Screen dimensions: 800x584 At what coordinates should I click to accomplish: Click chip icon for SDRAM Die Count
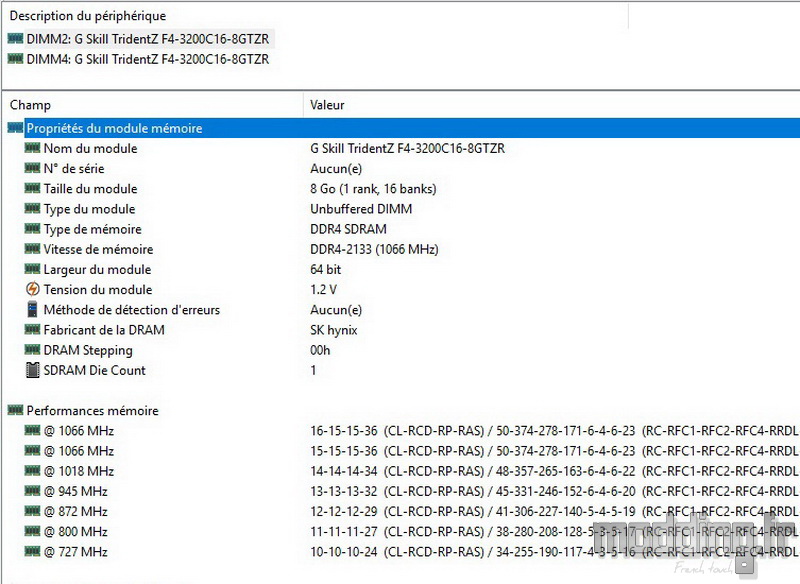tap(32, 370)
